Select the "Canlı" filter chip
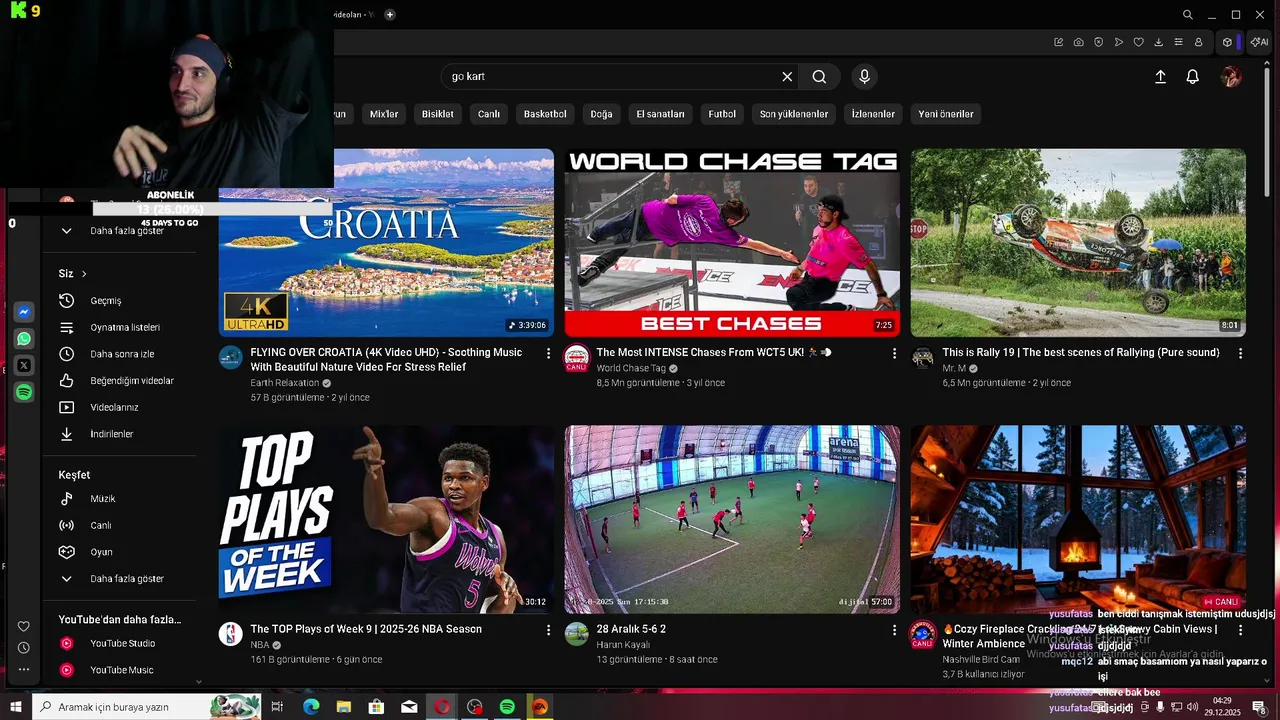This screenshot has height=720, width=1280. (x=489, y=114)
